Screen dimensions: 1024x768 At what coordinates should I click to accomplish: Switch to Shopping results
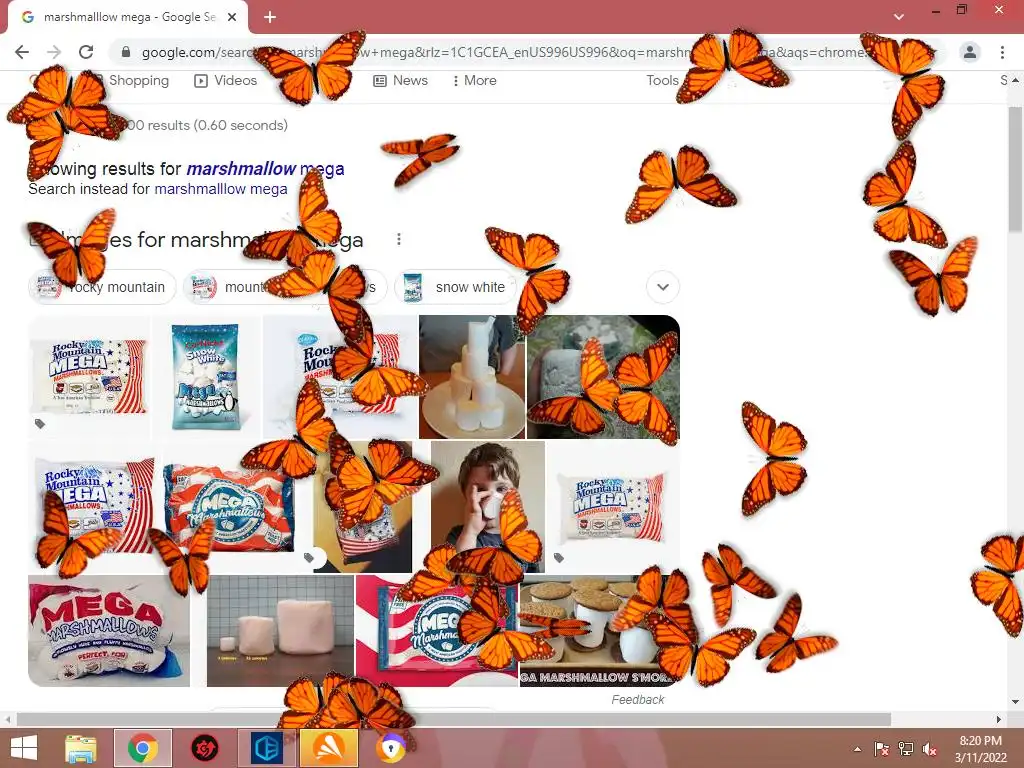click(x=138, y=80)
